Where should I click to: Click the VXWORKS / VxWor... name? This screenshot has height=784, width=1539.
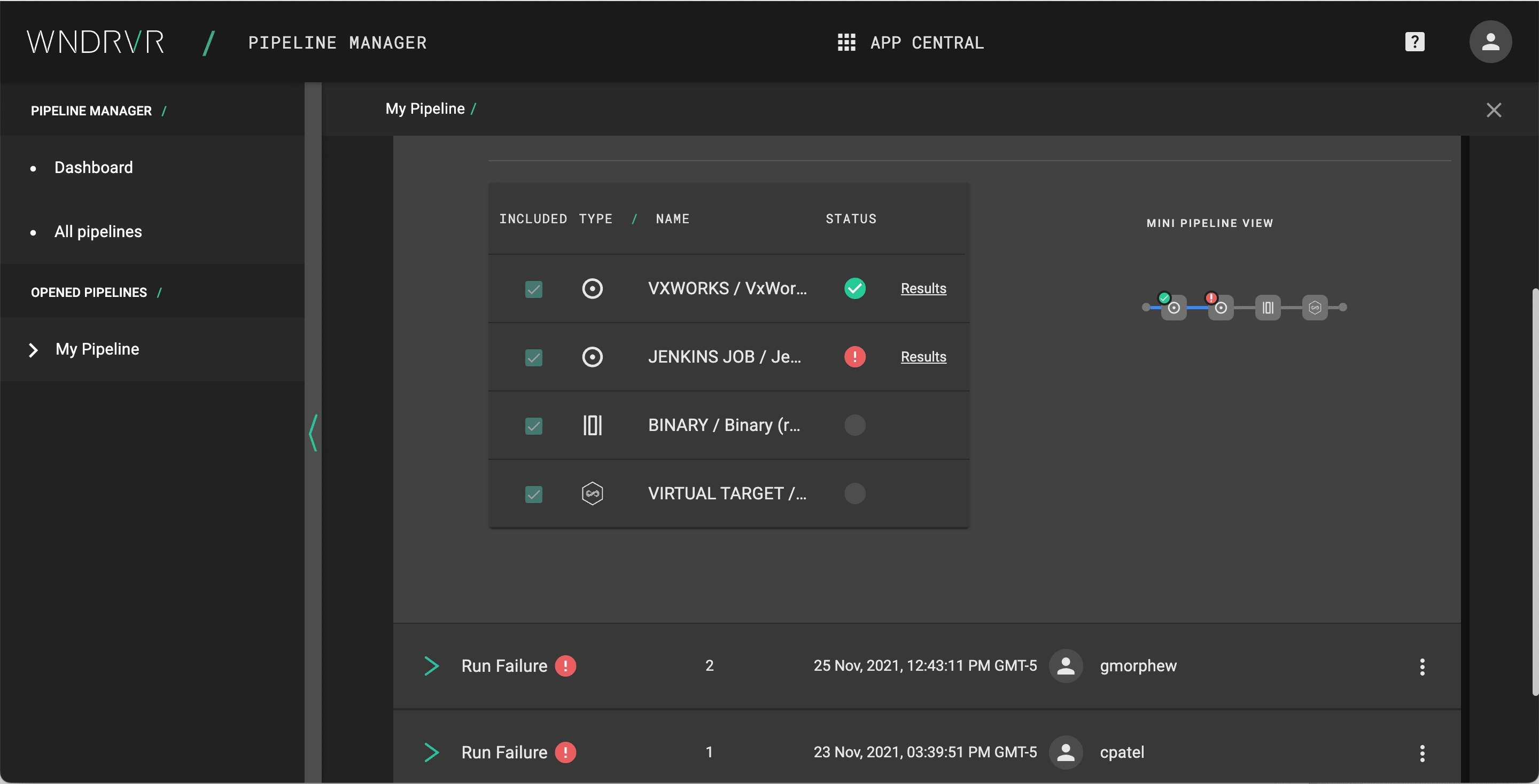coord(727,289)
